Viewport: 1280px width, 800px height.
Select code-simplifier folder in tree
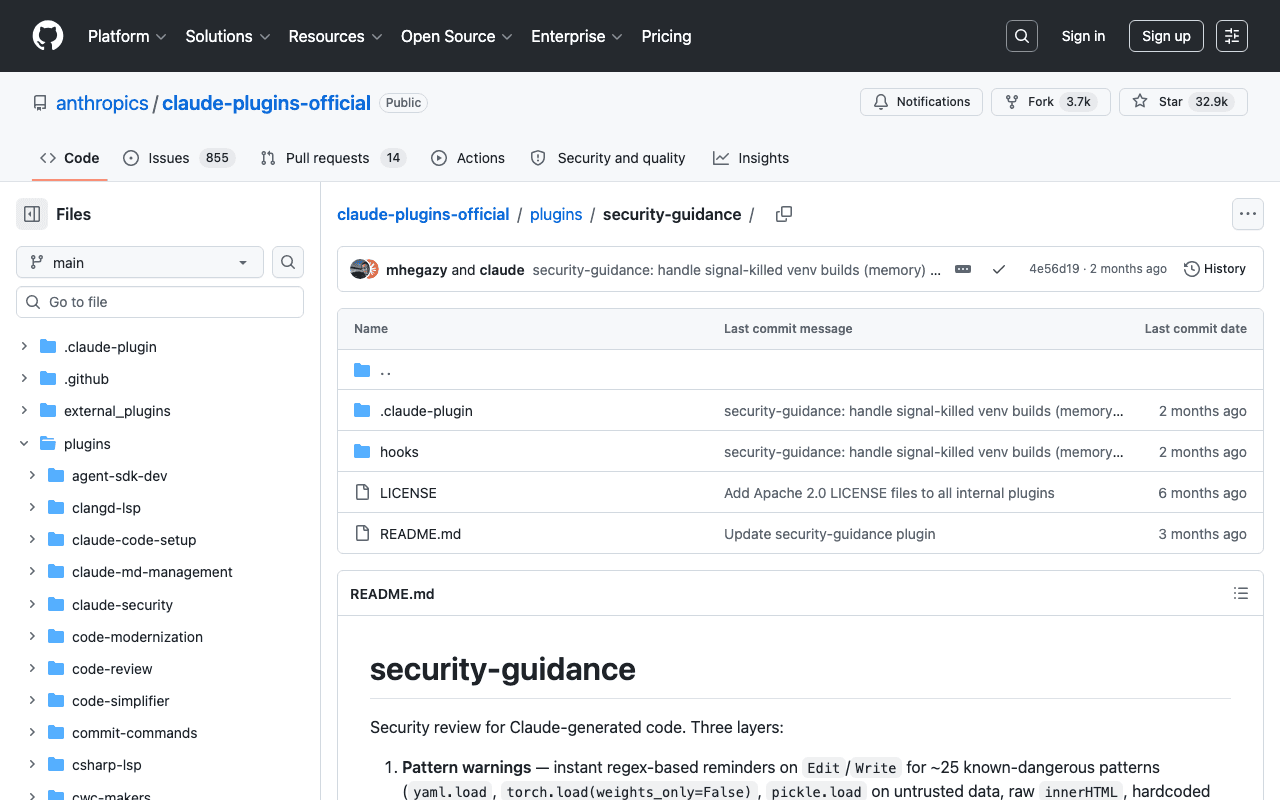click(x=121, y=701)
